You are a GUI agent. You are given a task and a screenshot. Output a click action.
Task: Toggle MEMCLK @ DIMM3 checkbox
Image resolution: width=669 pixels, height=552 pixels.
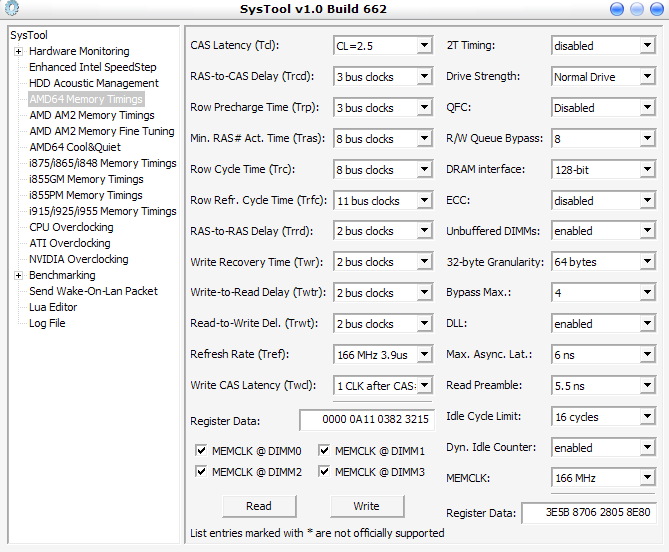[x=324, y=471]
